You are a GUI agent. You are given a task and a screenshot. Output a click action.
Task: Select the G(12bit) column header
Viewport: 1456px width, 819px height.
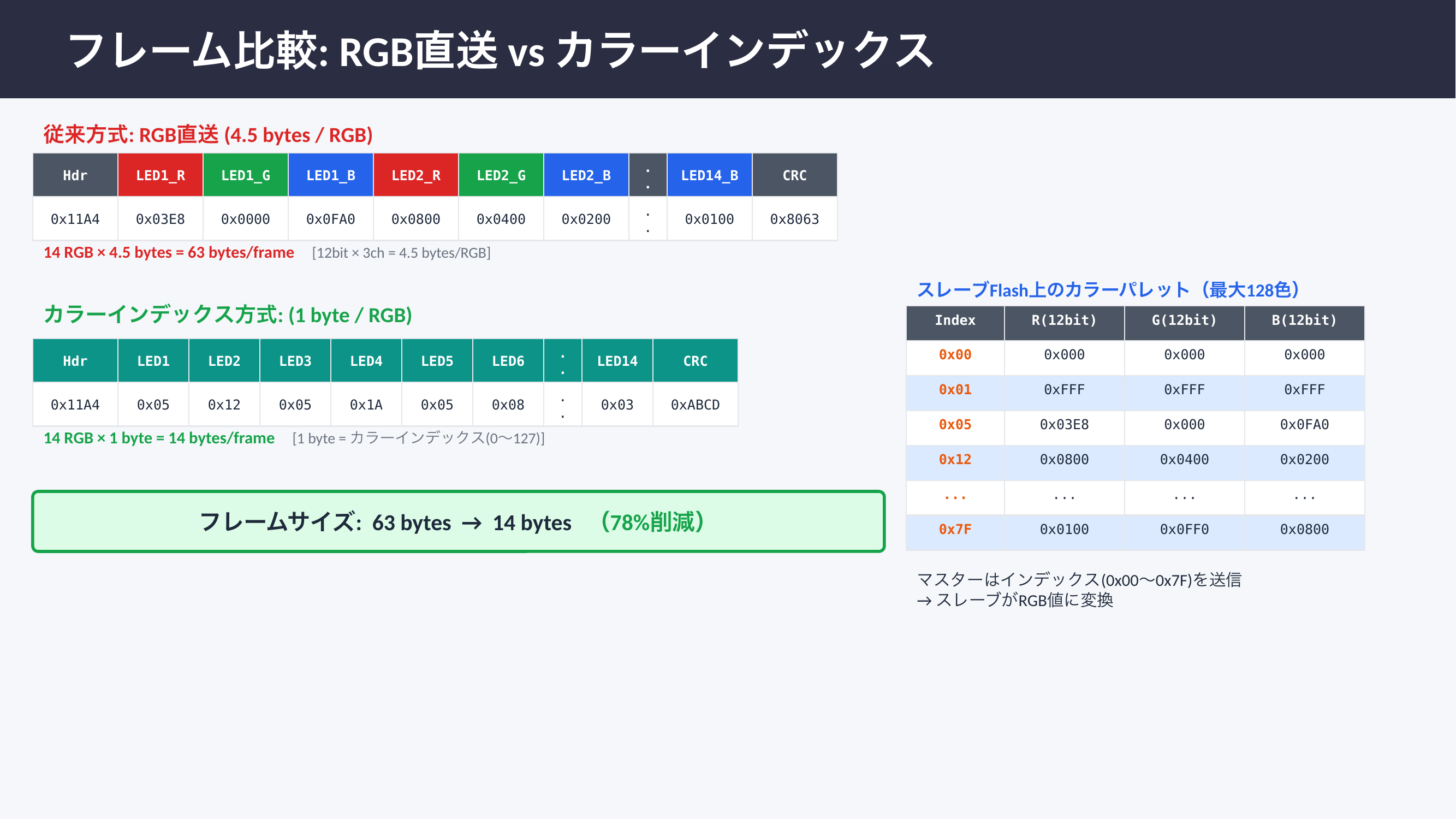point(1184,321)
